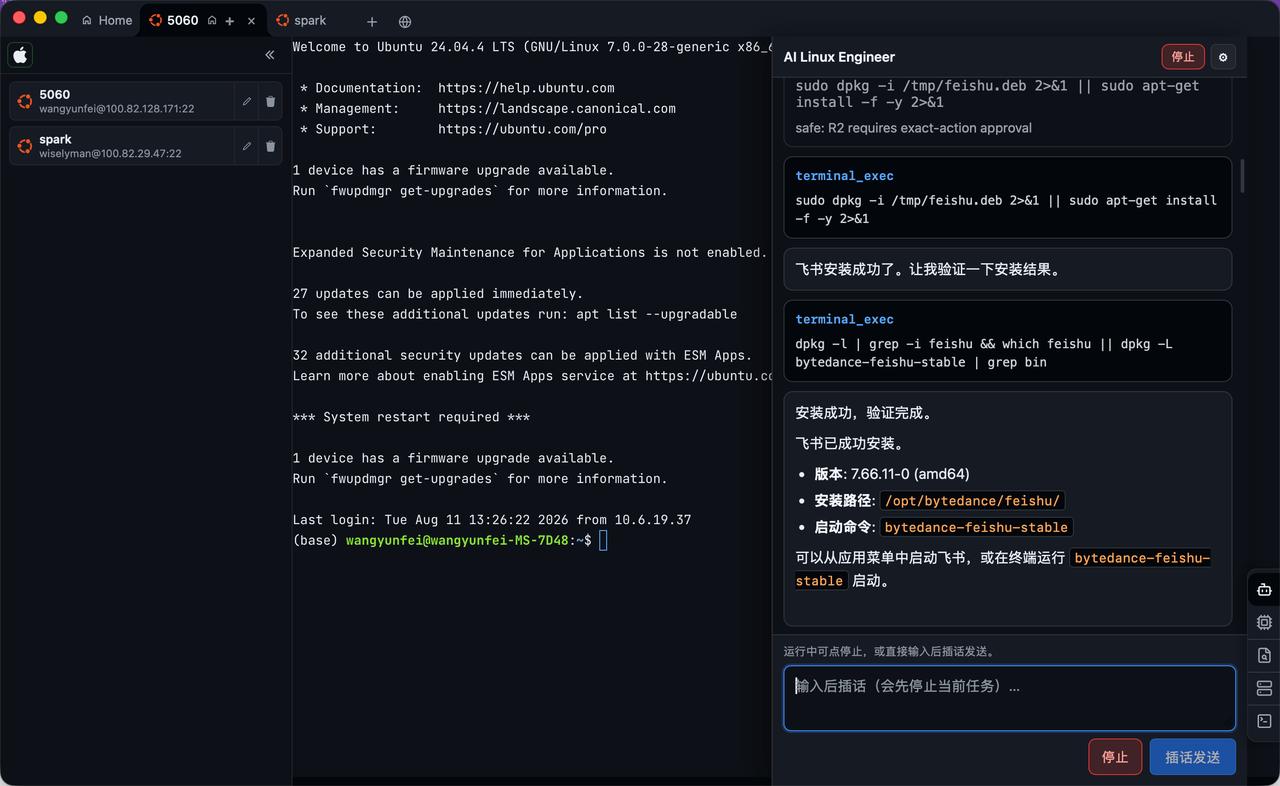This screenshot has height=786, width=1280.
Task: Collapse the sidebar with double-chevron icon
Action: (x=270, y=55)
